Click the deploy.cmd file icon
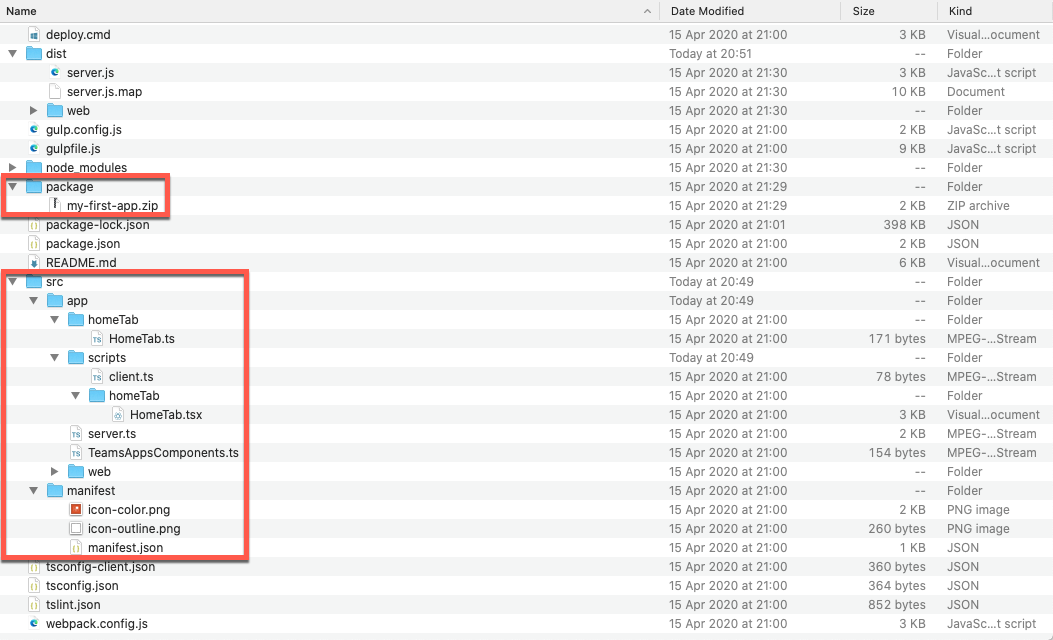The width and height of the screenshot is (1053, 640). pyautogui.click(x=34, y=35)
